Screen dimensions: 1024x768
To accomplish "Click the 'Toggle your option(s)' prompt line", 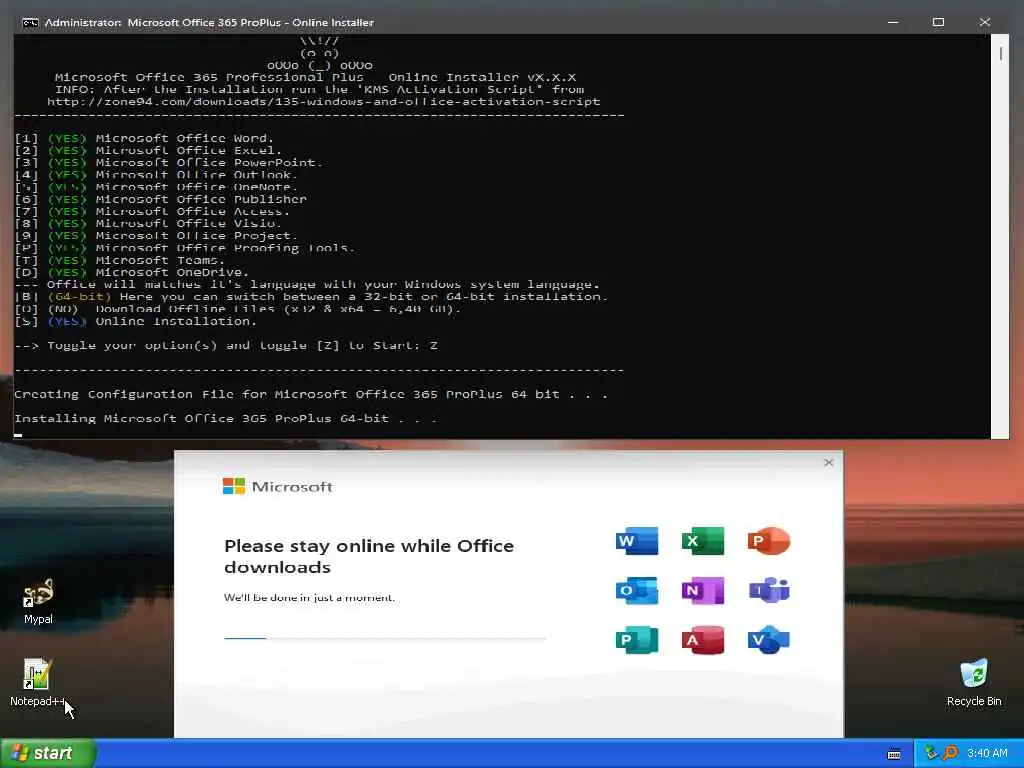I will point(226,345).
